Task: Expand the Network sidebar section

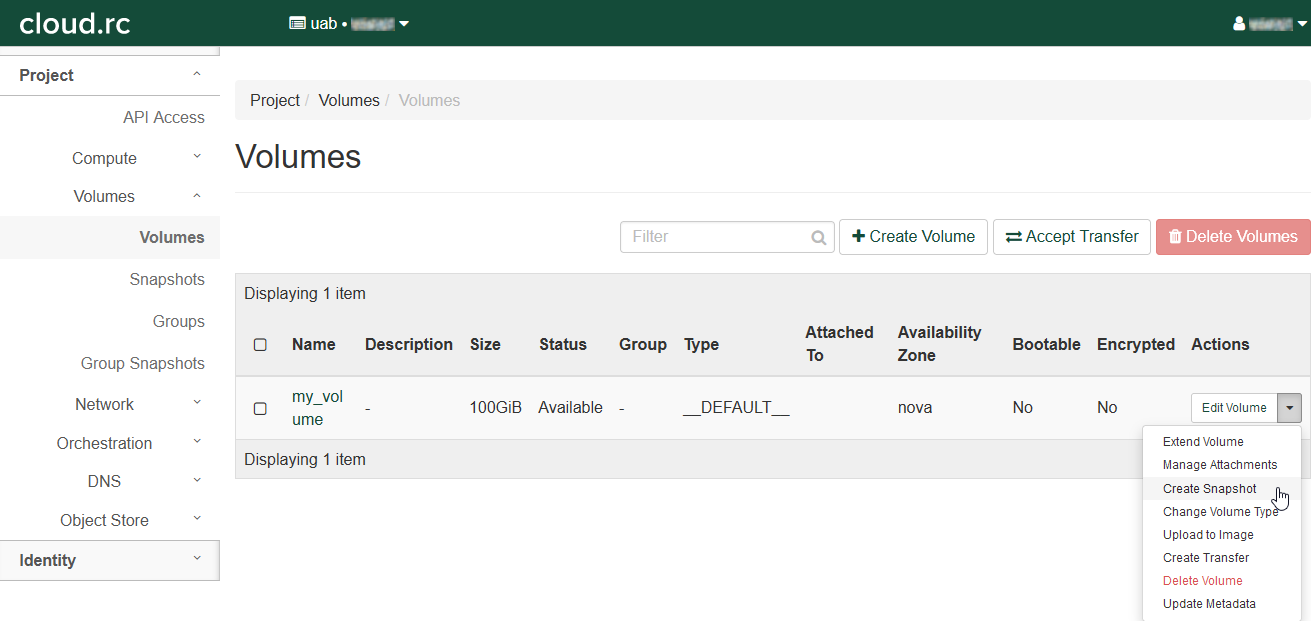Action: point(104,405)
